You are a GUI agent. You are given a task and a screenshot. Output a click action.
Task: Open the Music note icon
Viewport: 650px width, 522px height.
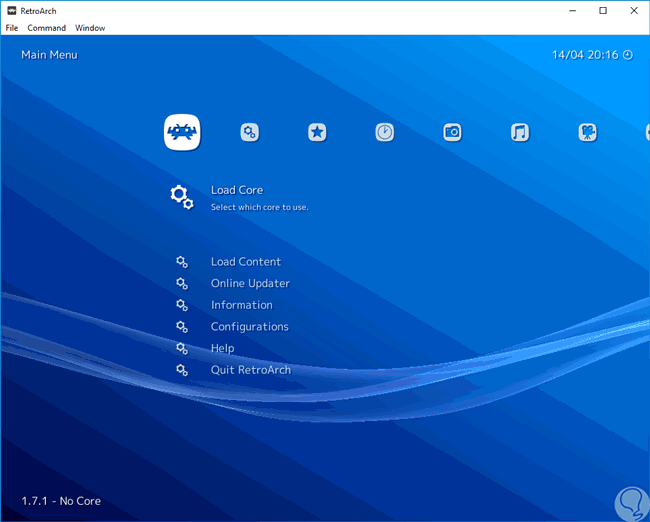click(x=520, y=132)
